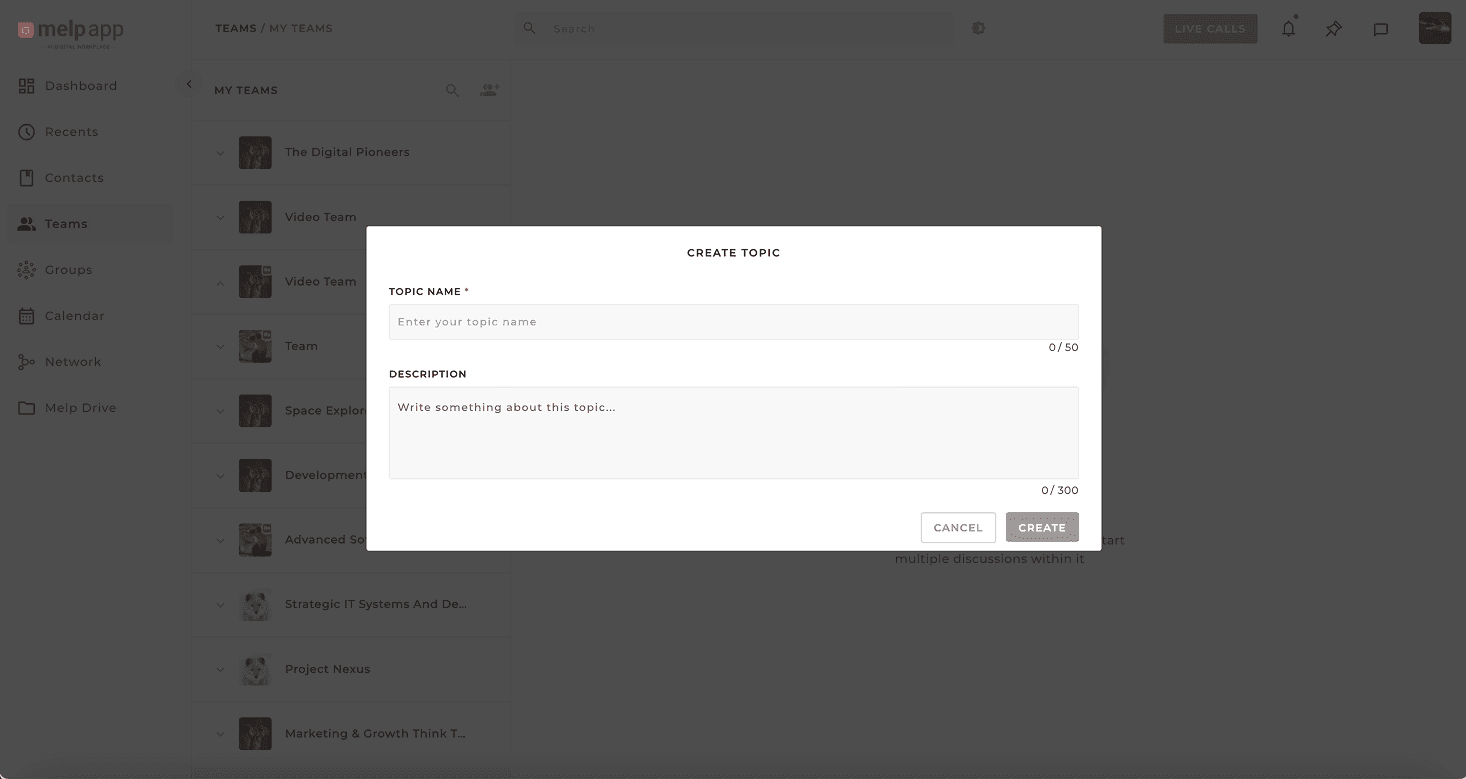Expand Project Nexus in the teams list

click(220, 669)
